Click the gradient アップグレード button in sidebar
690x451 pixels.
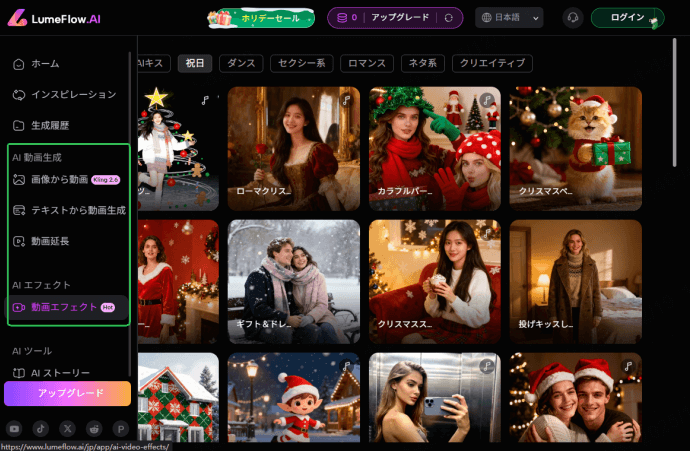[67, 393]
